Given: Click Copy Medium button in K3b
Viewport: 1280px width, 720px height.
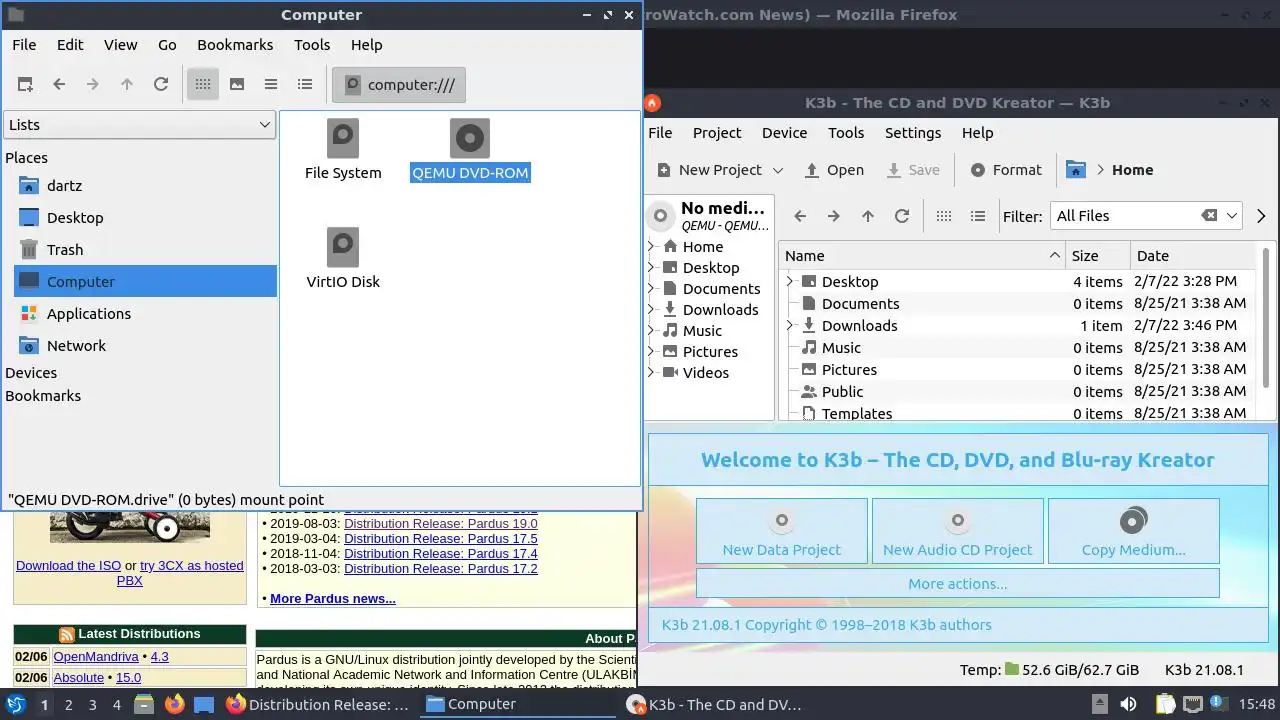Looking at the screenshot, I should (1134, 532).
